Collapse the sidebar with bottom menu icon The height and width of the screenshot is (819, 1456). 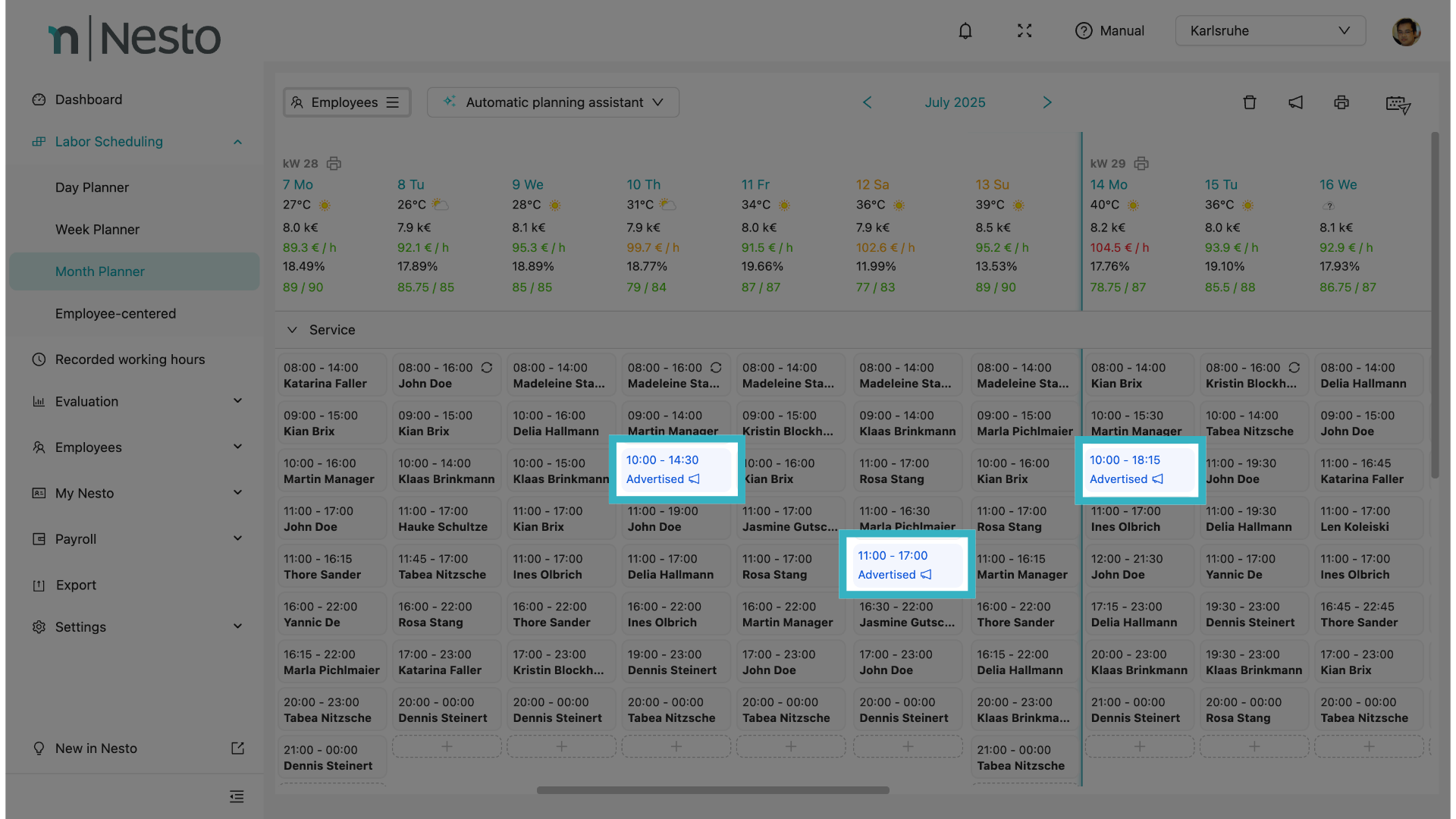point(237,796)
